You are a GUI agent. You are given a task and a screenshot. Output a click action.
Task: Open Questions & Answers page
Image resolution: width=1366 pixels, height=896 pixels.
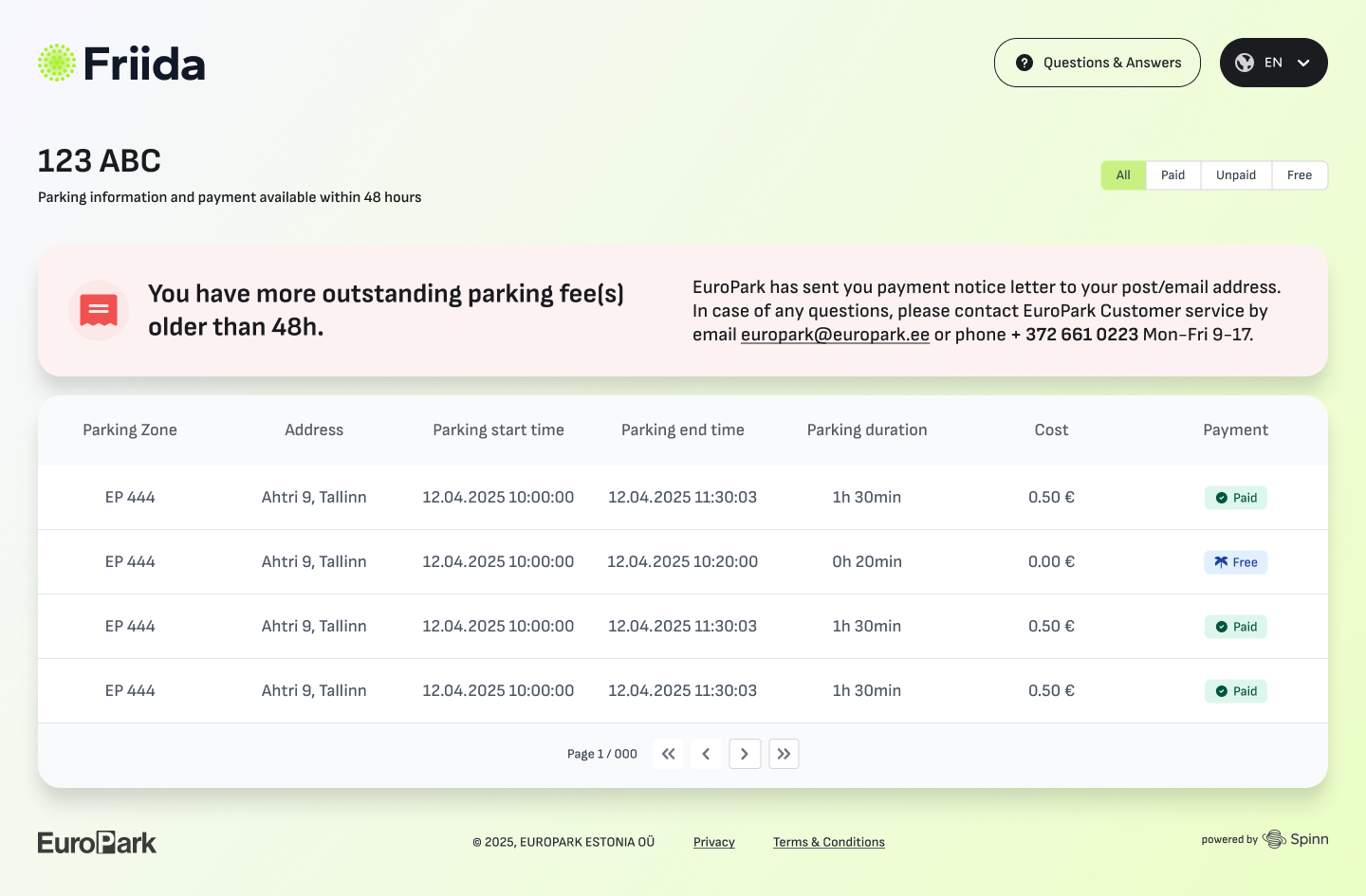(1098, 63)
